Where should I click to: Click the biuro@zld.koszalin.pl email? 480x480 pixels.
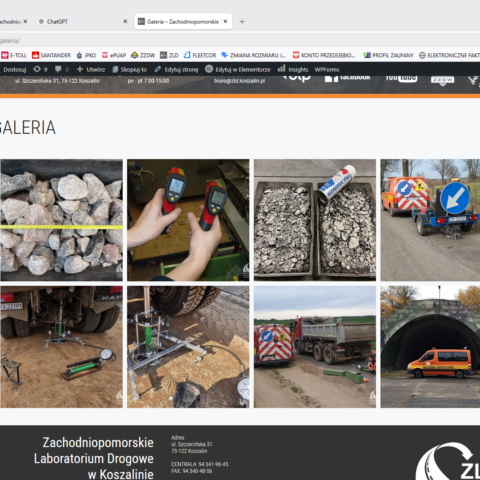click(240, 81)
